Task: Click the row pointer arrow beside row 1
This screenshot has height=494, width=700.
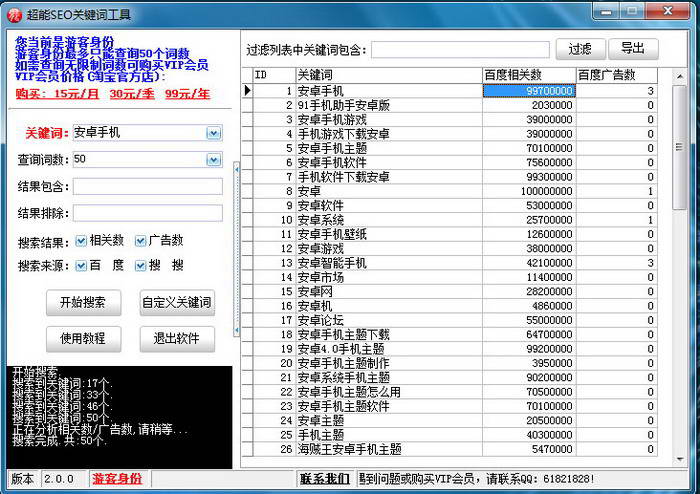Action: pos(247,91)
